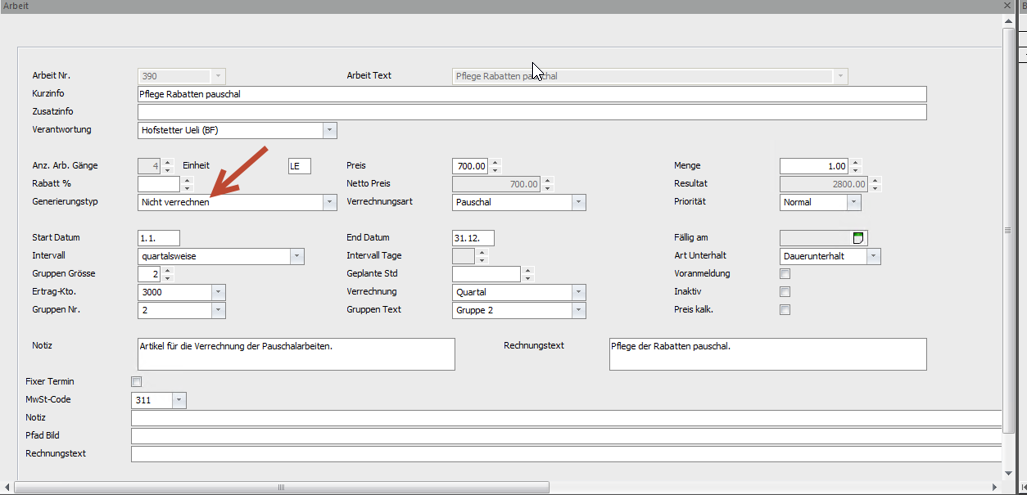
Task: Decrease the Menge value with down arrow
Action: [x=856, y=170]
